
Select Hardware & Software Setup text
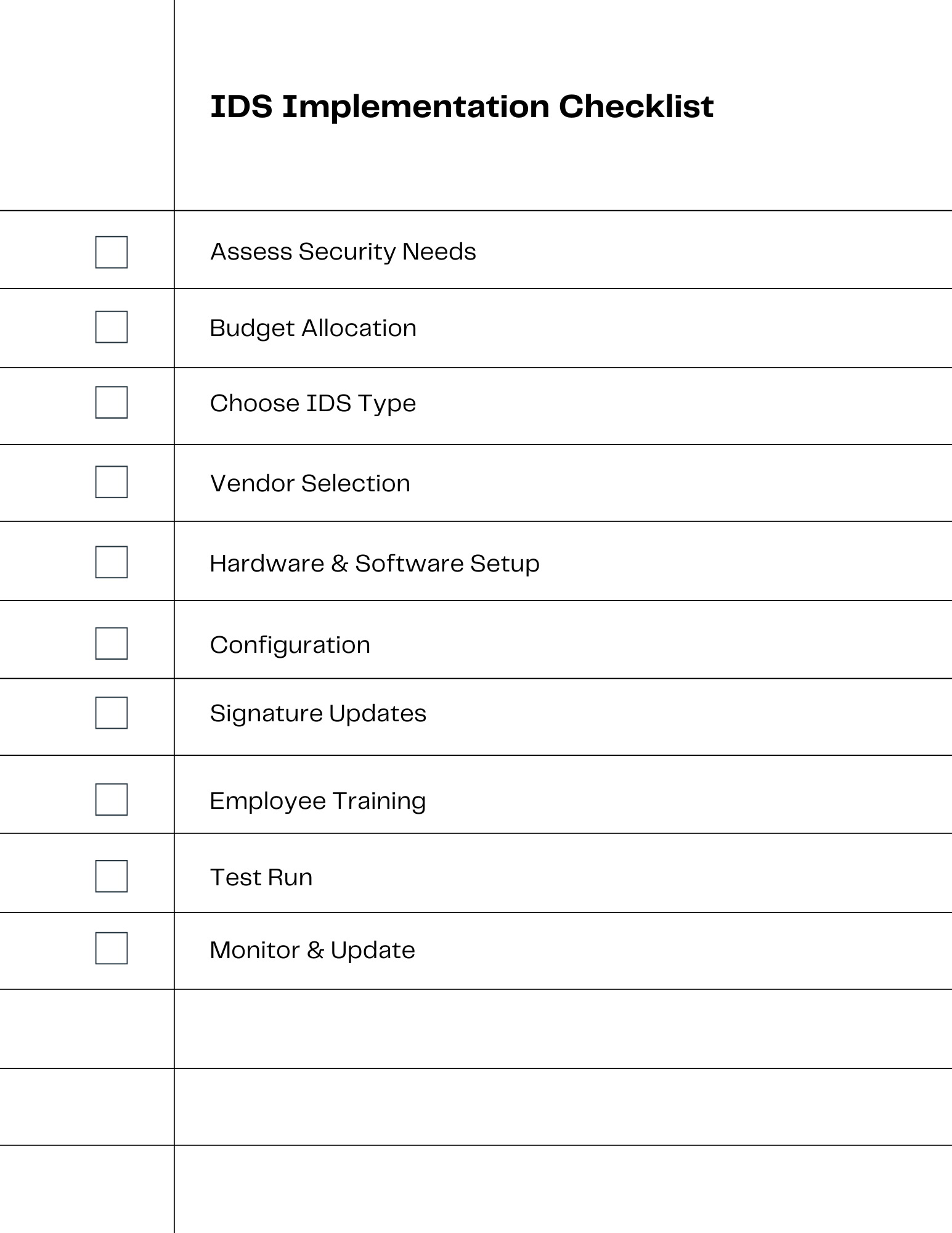coord(375,563)
